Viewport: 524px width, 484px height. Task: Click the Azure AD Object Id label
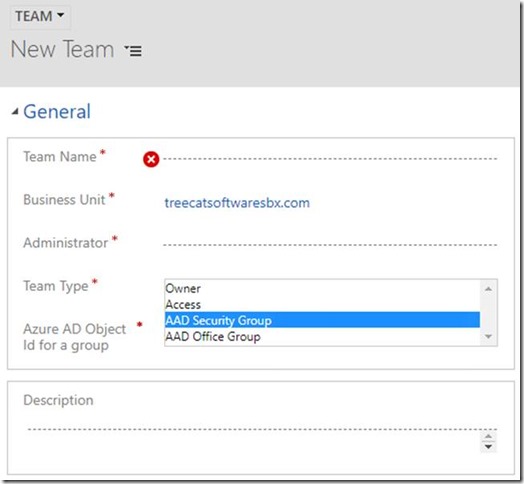pos(75,337)
